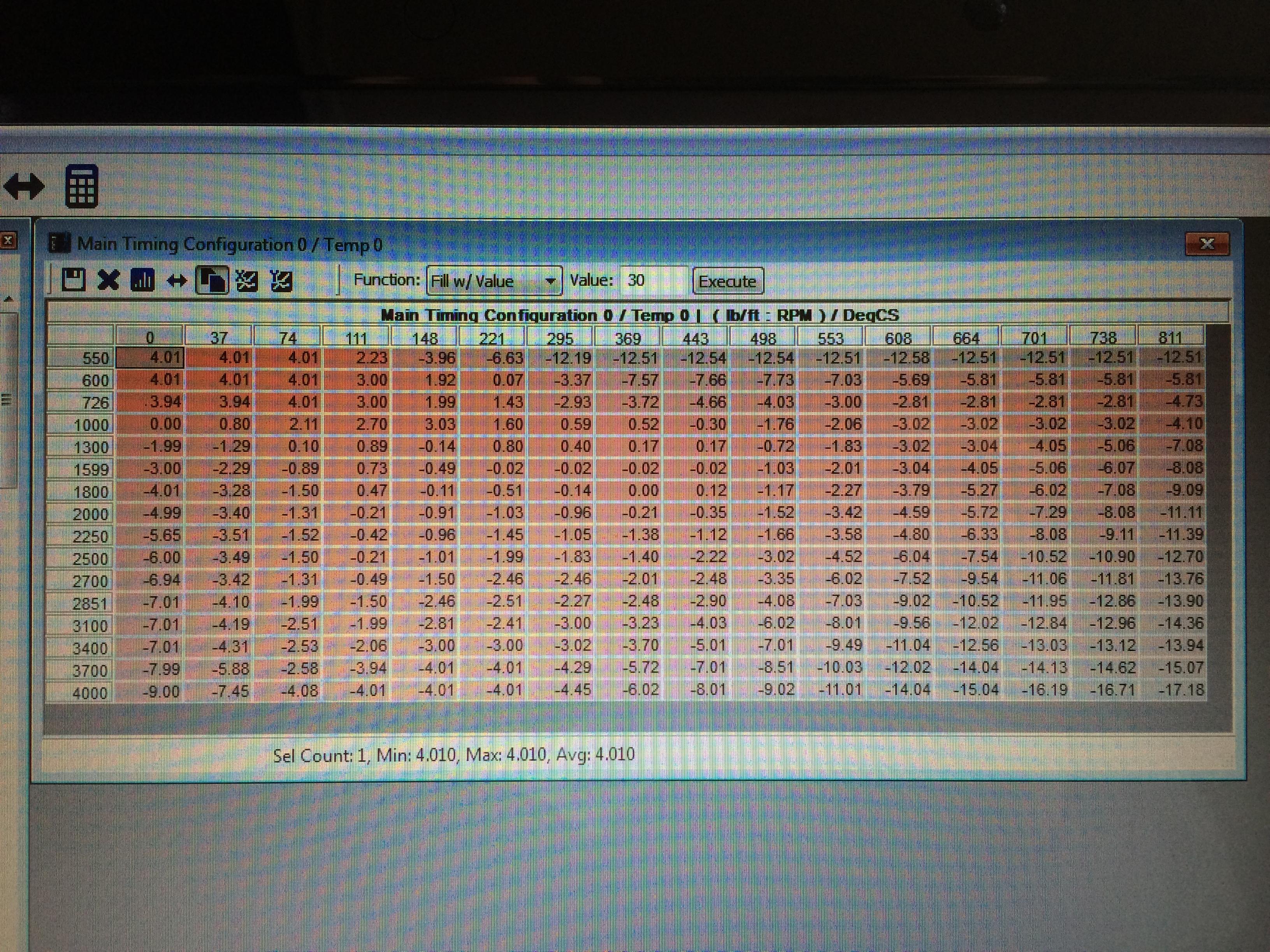This screenshot has height=952, width=1270.
Task: Click cell -15.07 in row 3700
Action: (x=1172, y=667)
